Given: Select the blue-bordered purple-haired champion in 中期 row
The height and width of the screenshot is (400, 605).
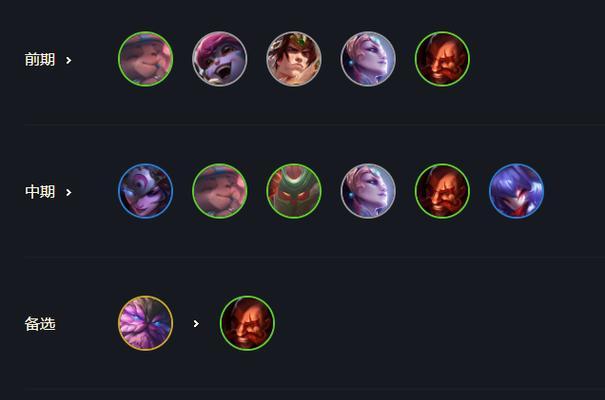Looking at the screenshot, I should coord(516,191).
